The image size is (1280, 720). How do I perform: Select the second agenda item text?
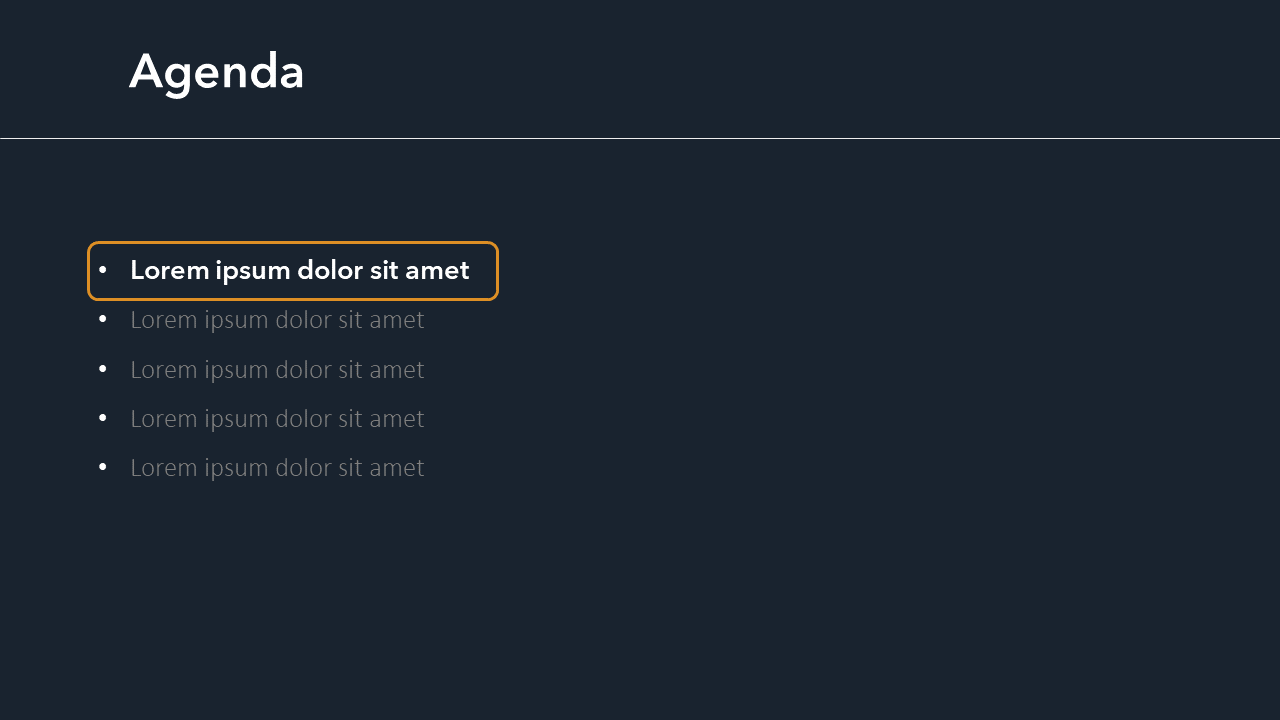pos(277,320)
